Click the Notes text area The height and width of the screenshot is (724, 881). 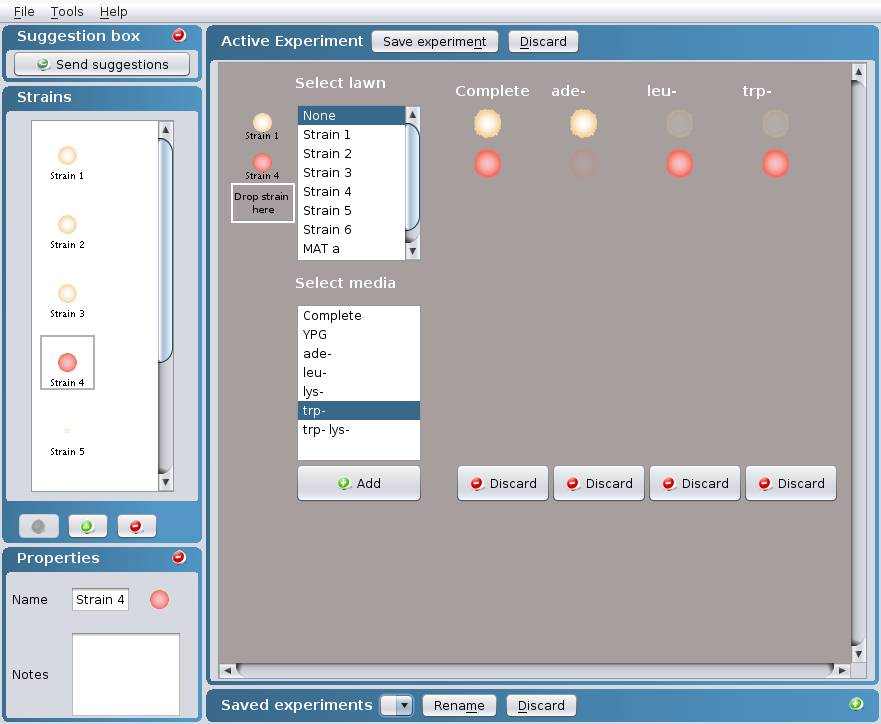point(126,674)
